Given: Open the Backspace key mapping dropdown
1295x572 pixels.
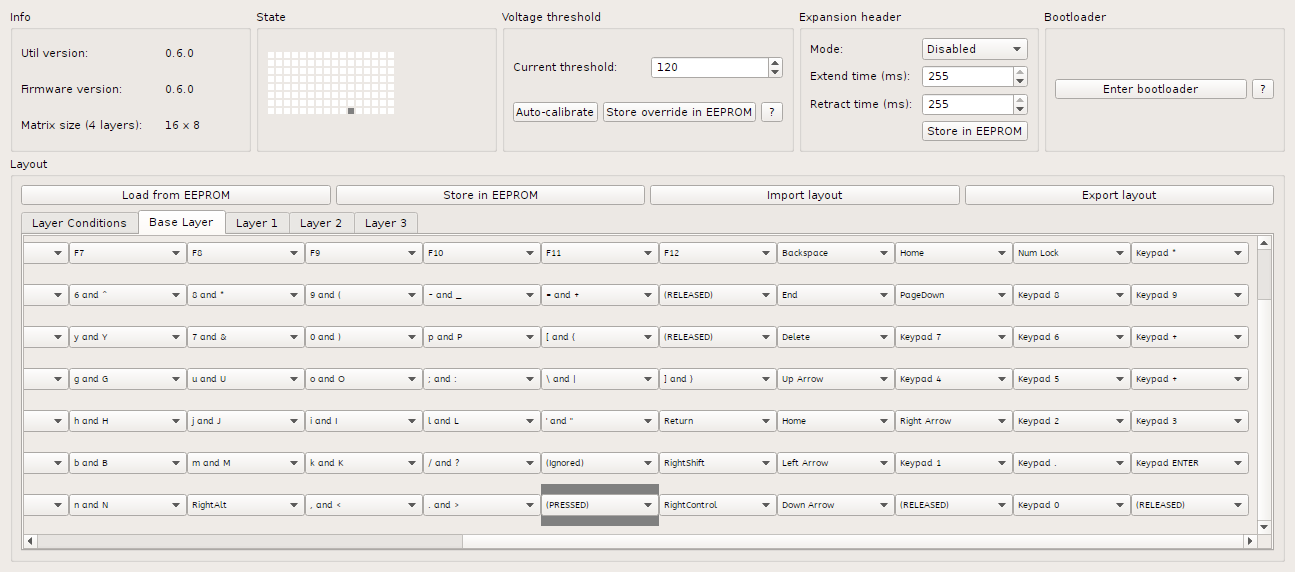Looking at the screenshot, I should pyautogui.click(x=835, y=253).
